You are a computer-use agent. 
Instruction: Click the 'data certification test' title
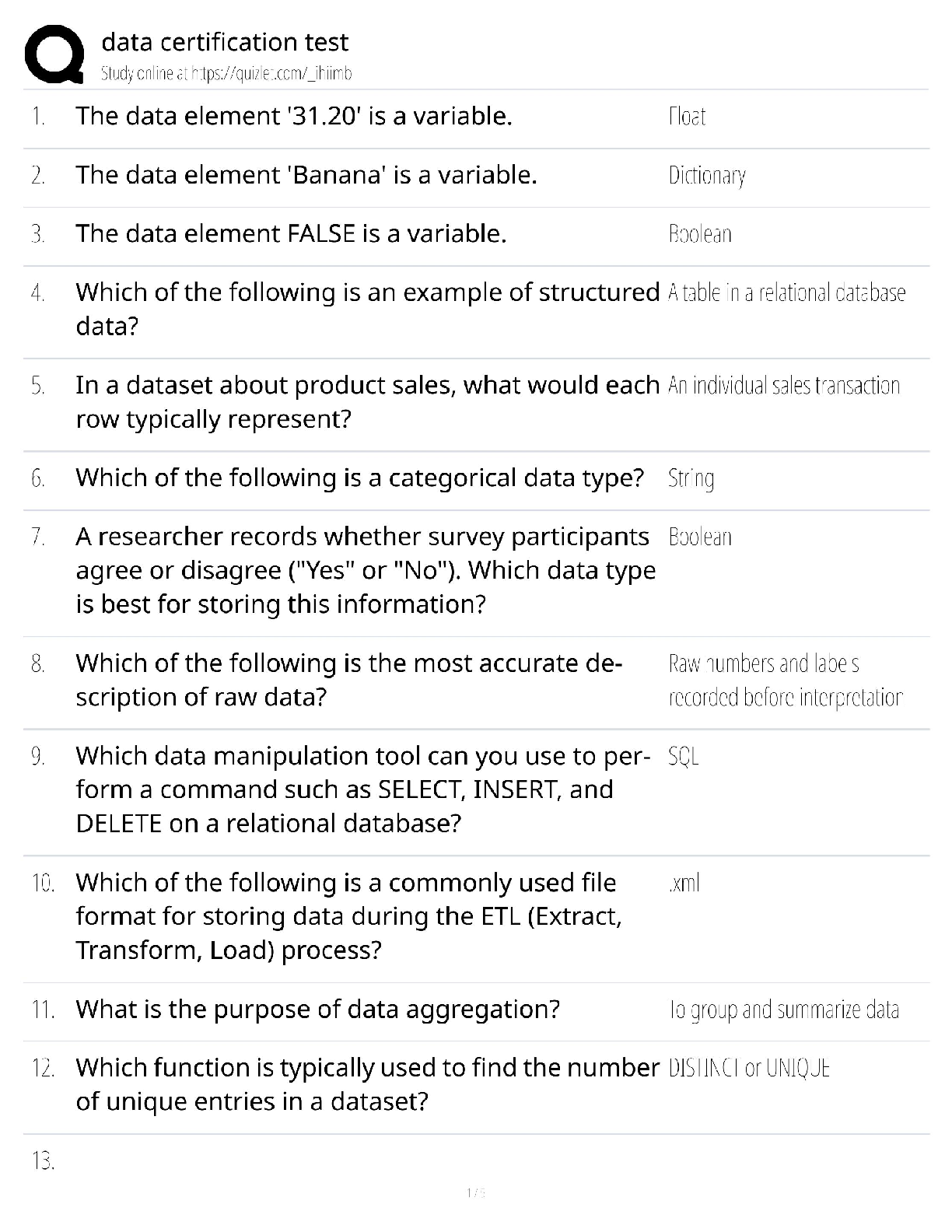coord(225,42)
